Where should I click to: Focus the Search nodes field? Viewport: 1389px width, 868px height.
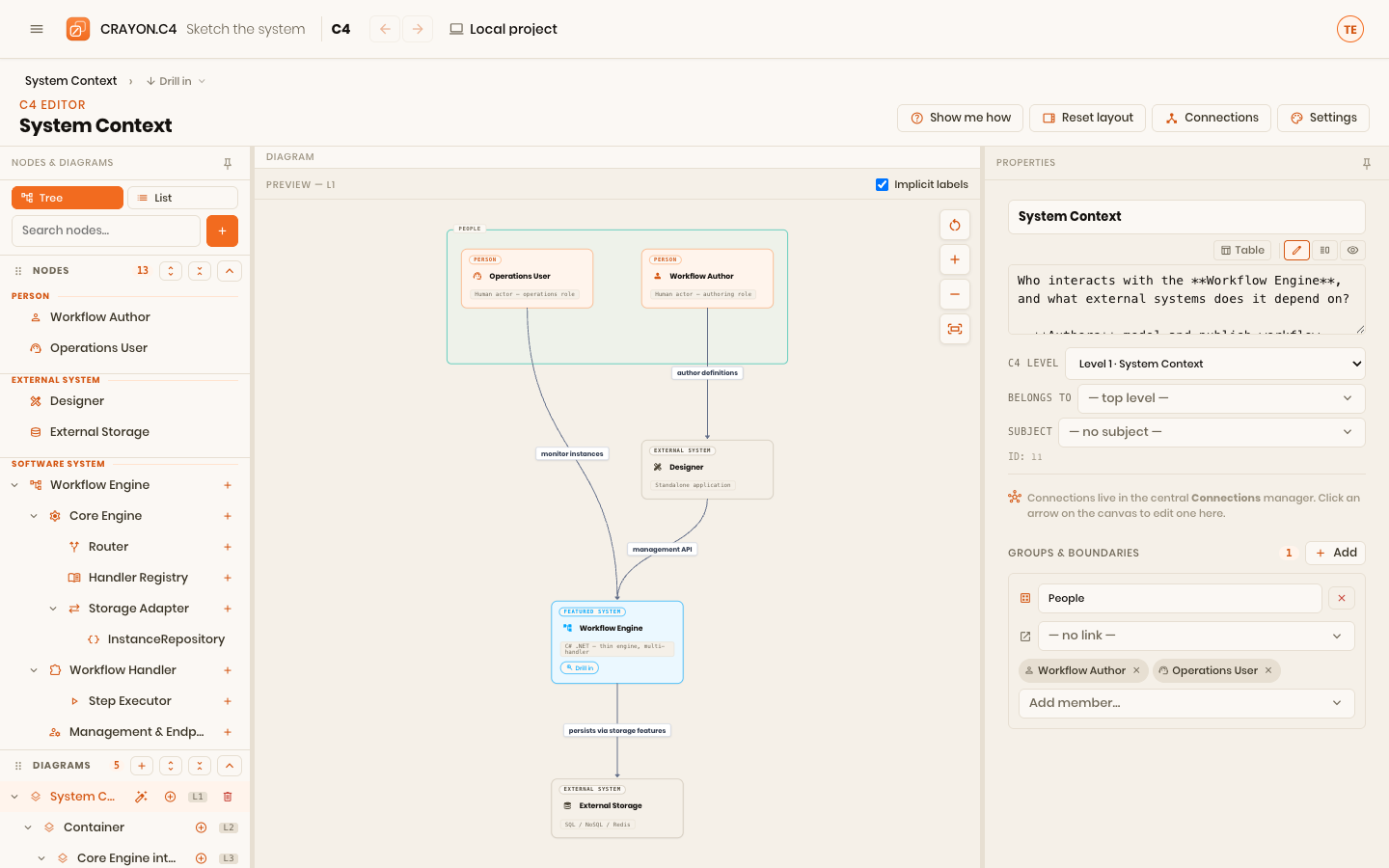(x=106, y=231)
